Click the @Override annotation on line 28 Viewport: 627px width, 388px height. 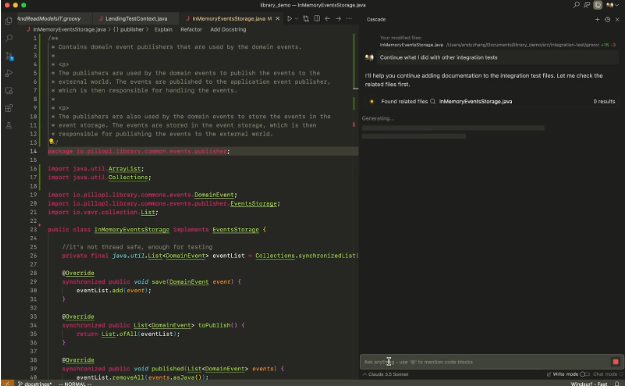point(78,274)
